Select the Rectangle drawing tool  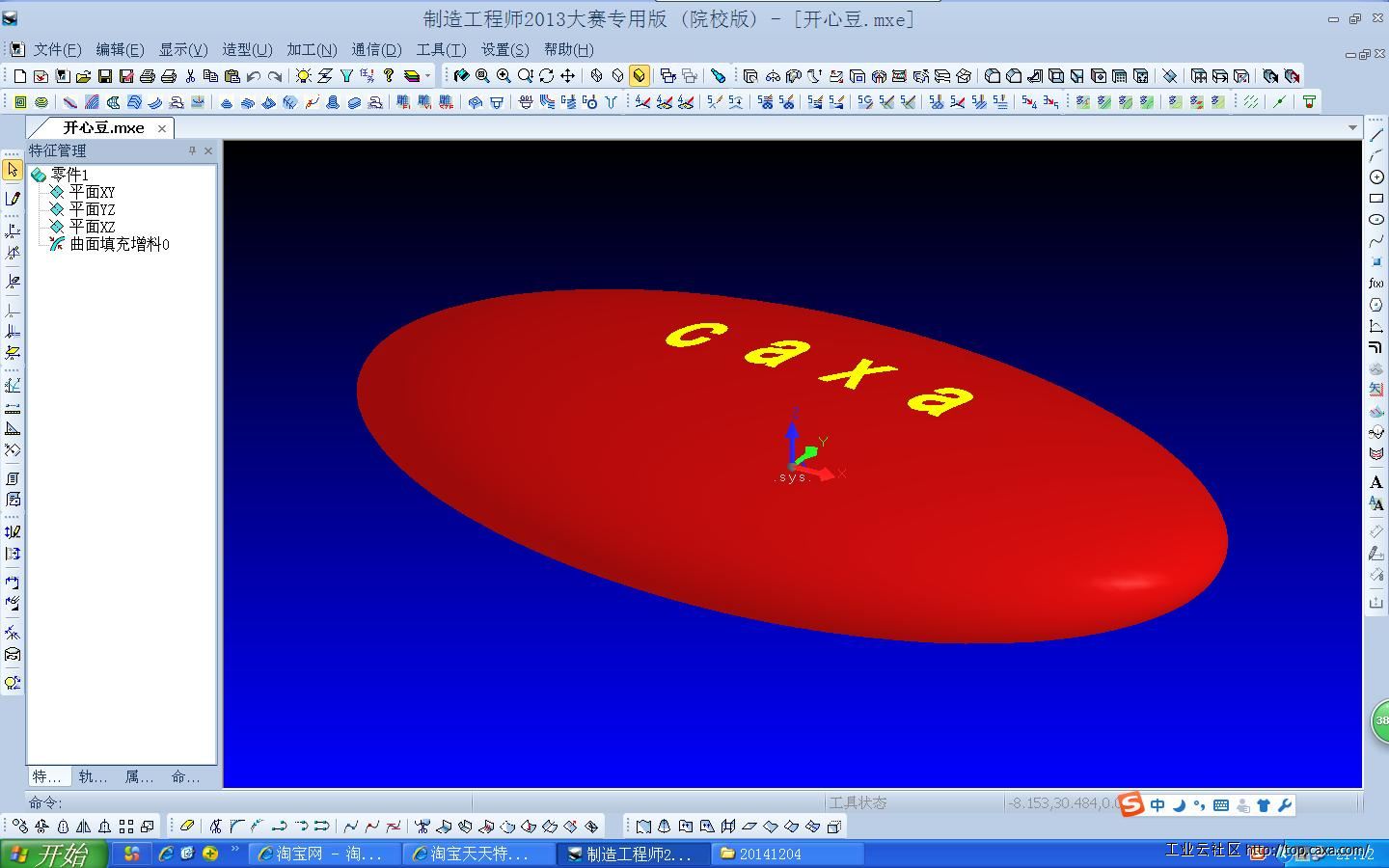tap(1376, 199)
